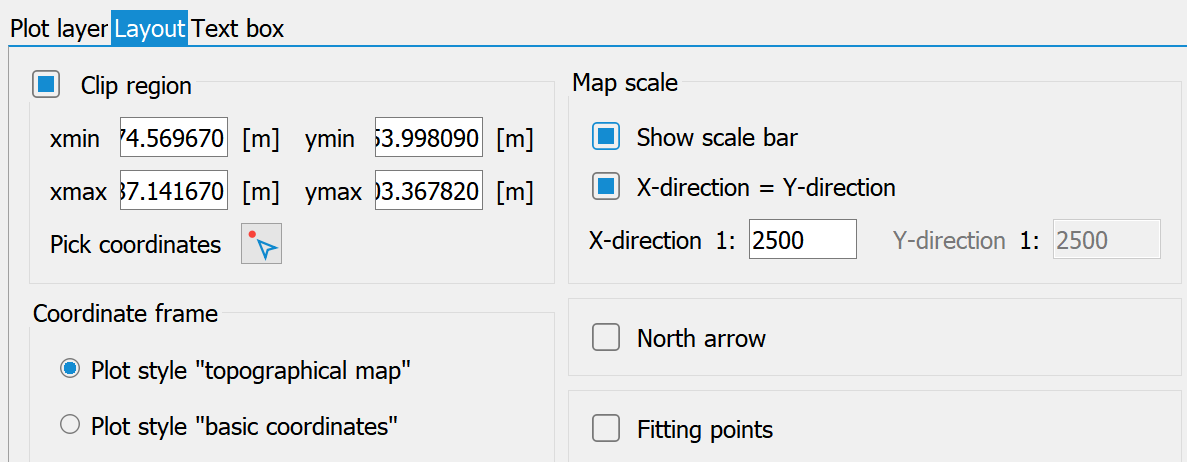1187x462 pixels.
Task: Toggle the Clip region checkbox
Action: click(47, 85)
